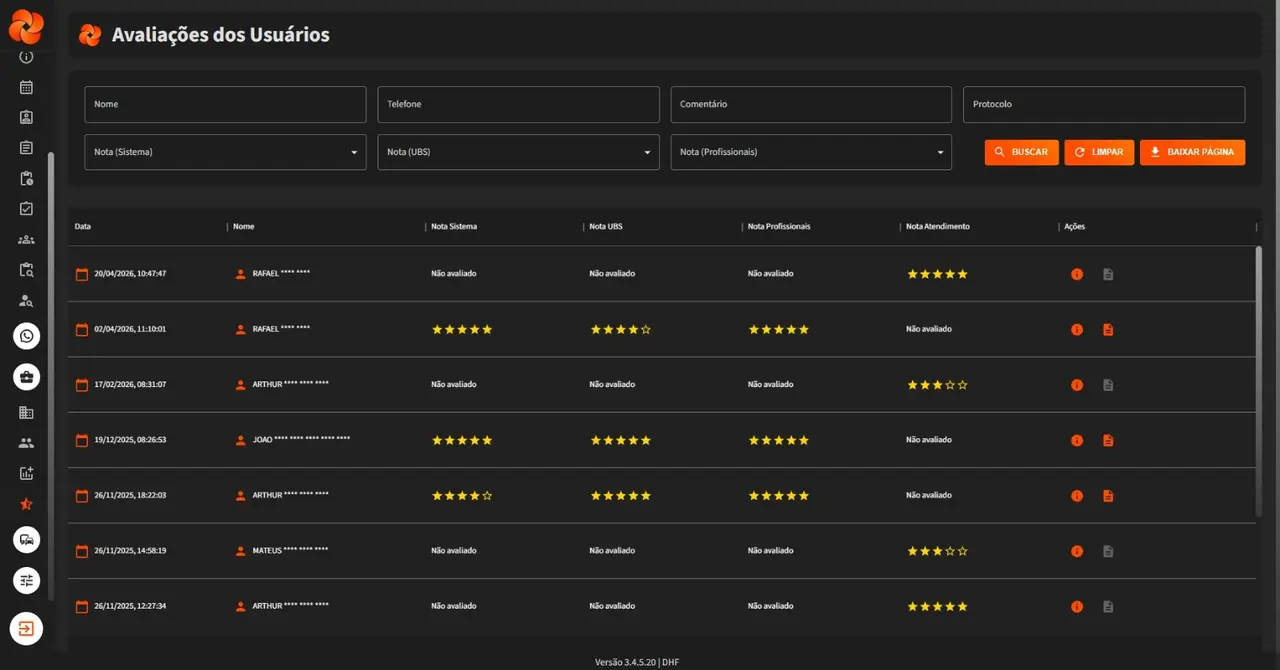Click the BUSCAR search button
This screenshot has height=670, width=1280.
(1022, 152)
